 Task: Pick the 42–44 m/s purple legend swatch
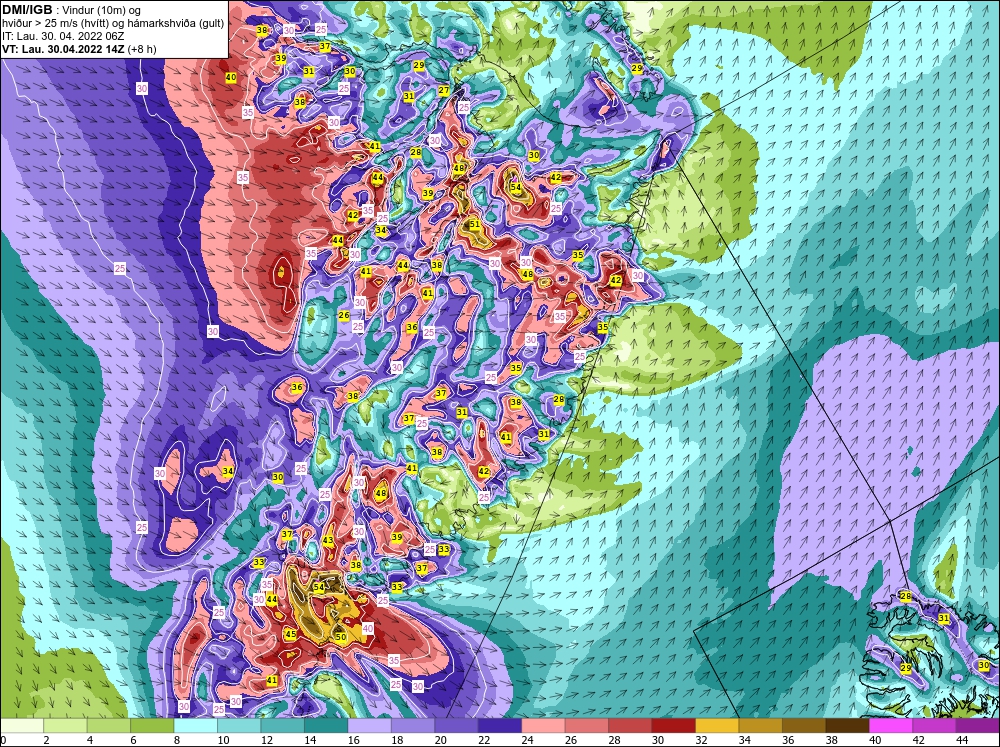pos(934,726)
